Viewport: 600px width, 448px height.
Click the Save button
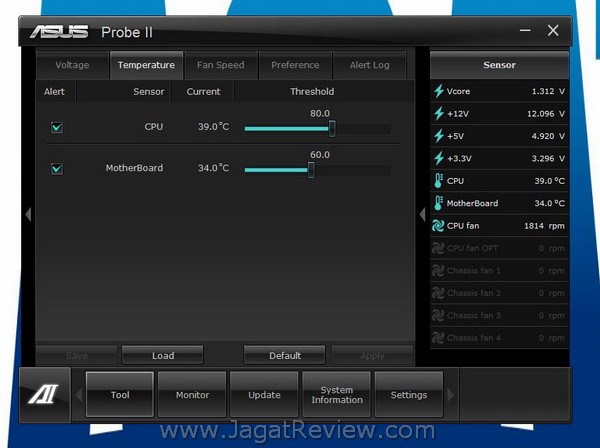77,355
